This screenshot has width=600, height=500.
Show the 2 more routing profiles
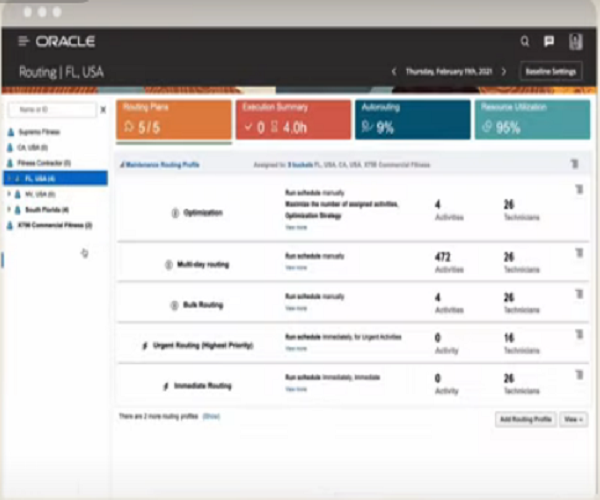[211, 416]
